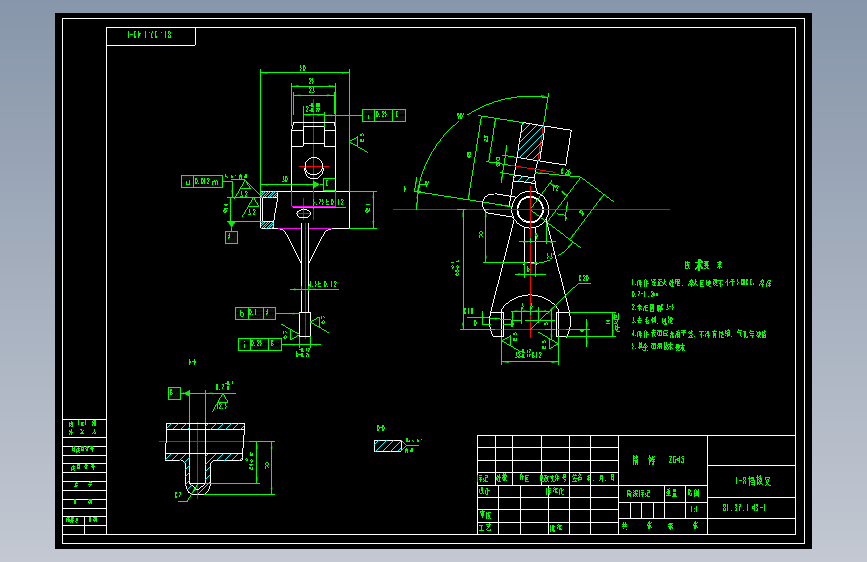Click the 0.7-1.2mm depth note line
Viewport: 867px width, 562px height.
tap(645, 294)
